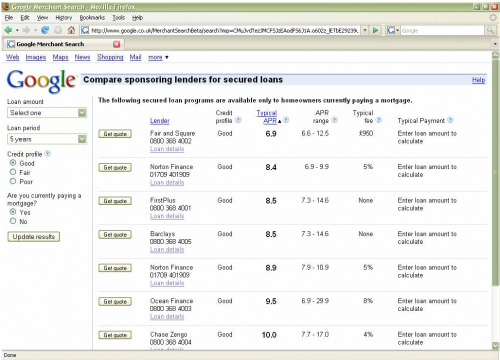This screenshot has width=500, height=360.
Task: Get quote from FirstPlus
Action: (x=115, y=201)
